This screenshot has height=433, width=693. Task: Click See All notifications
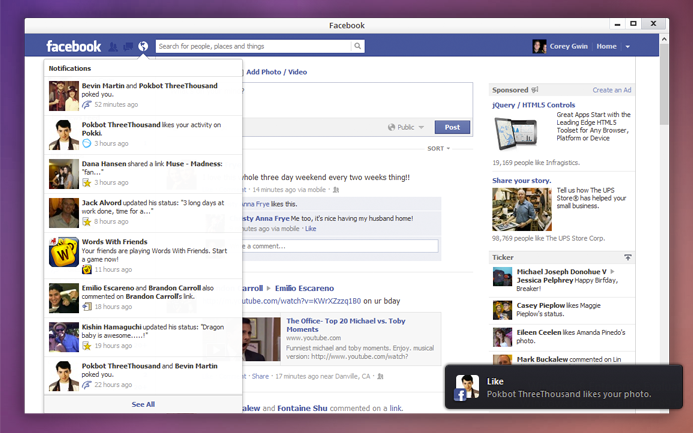coord(143,404)
